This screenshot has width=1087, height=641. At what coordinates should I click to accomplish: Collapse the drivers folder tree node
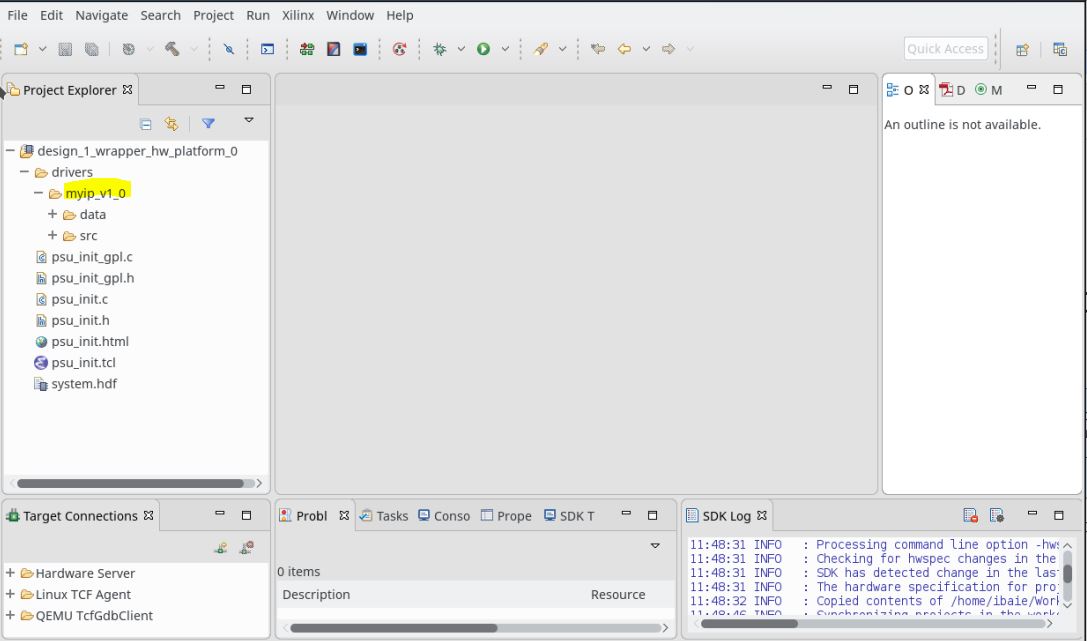[25, 172]
